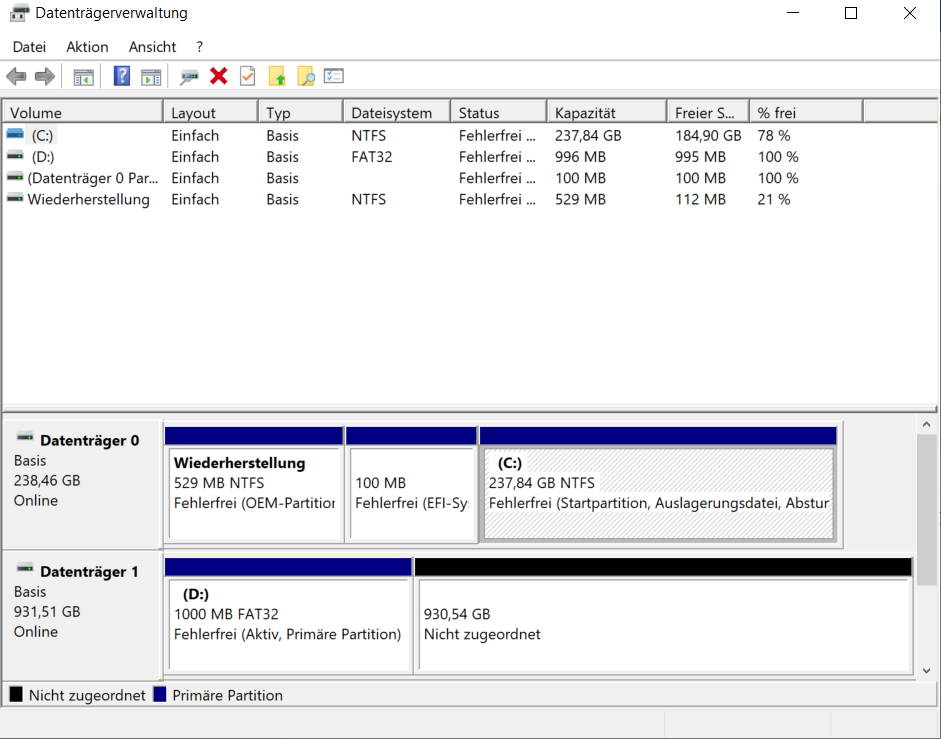Click the disk pane vertical scrollbar thumb
The image size is (941, 739).
tap(927, 509)
